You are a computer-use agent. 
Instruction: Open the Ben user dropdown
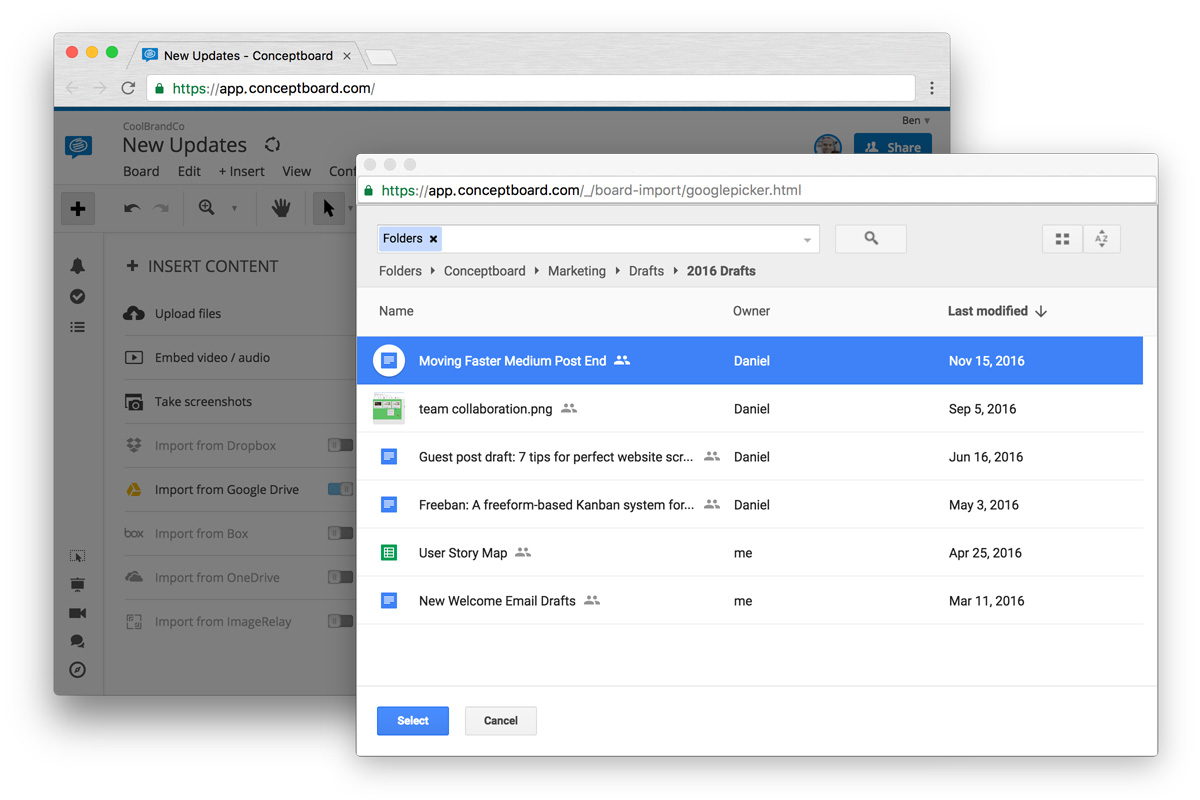(916, 121)
